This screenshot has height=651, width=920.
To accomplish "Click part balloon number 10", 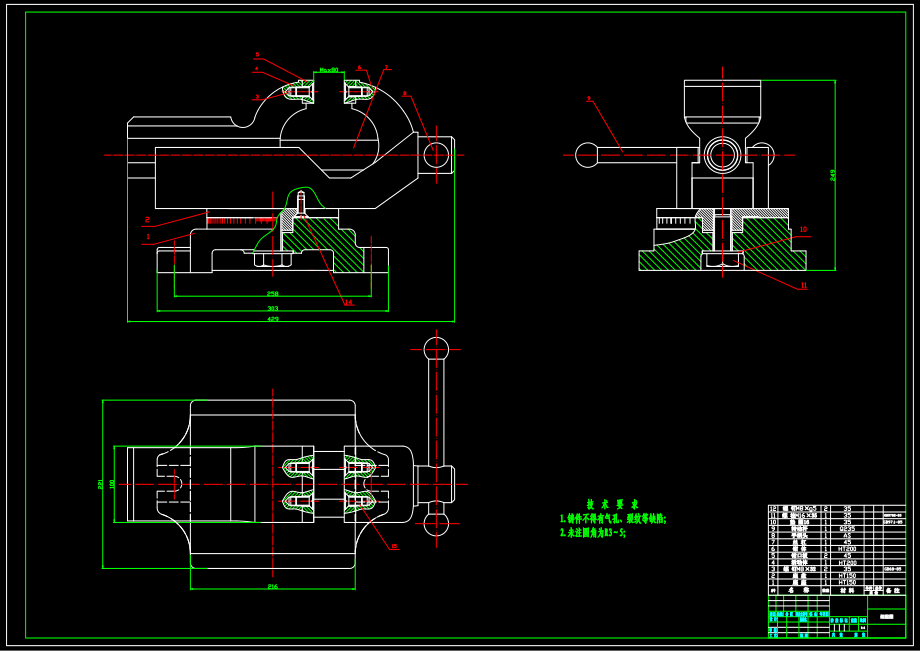I will [803, 229].
